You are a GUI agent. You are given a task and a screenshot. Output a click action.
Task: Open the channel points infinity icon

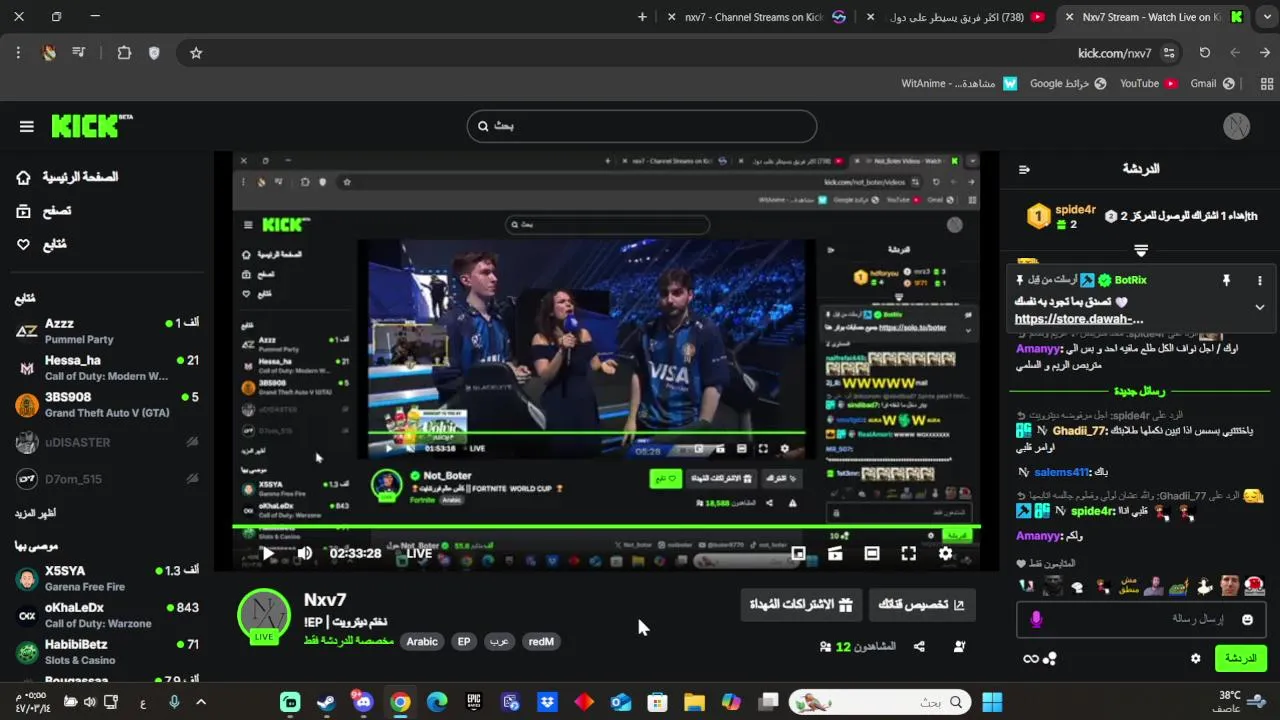pos(1030,658)
